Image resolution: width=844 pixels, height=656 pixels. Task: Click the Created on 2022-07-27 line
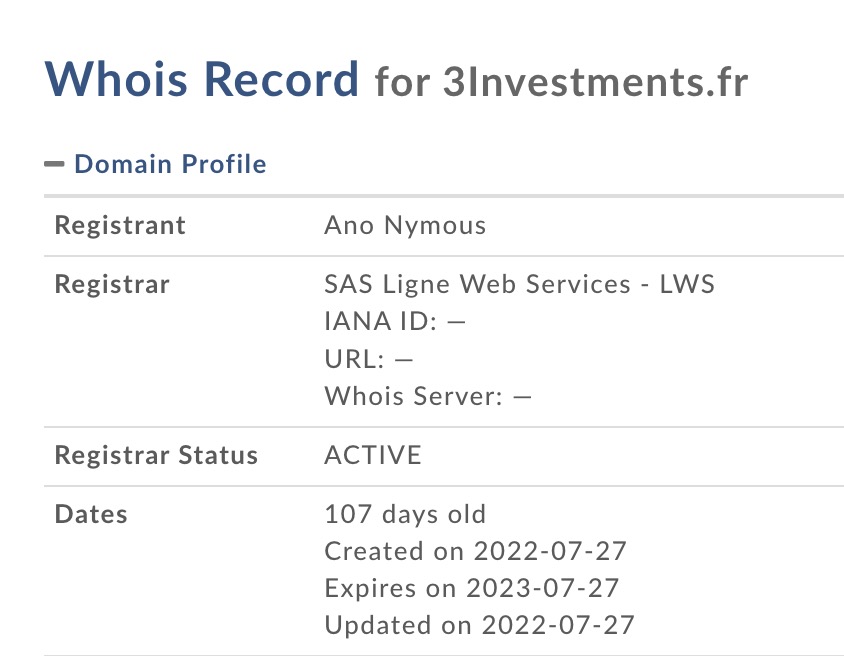(x=476, y=551)
